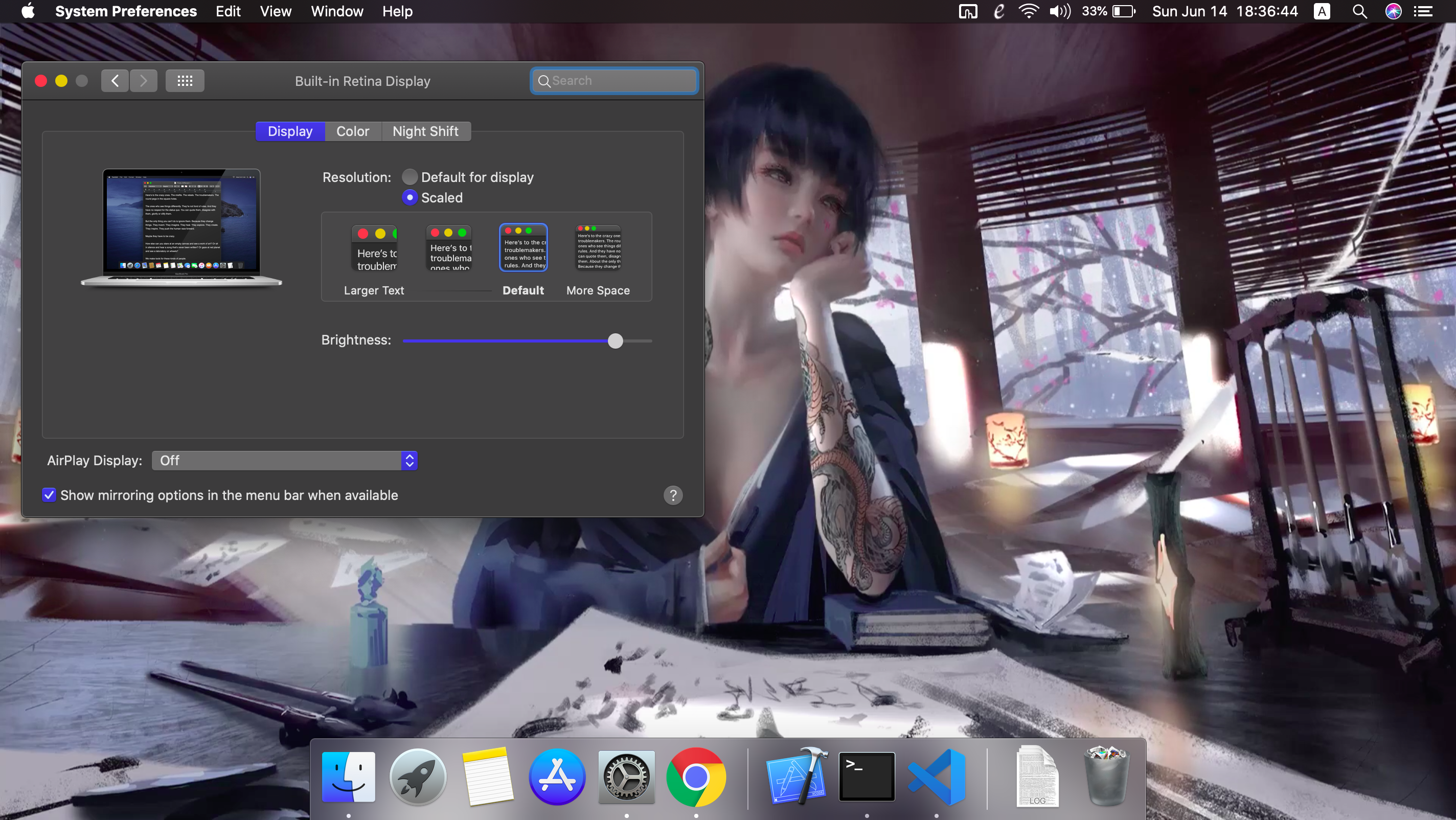Viewport: 1456px width, 820px height.
Task: Select the Scaled resolution radio button
Action: coord(410,198)
